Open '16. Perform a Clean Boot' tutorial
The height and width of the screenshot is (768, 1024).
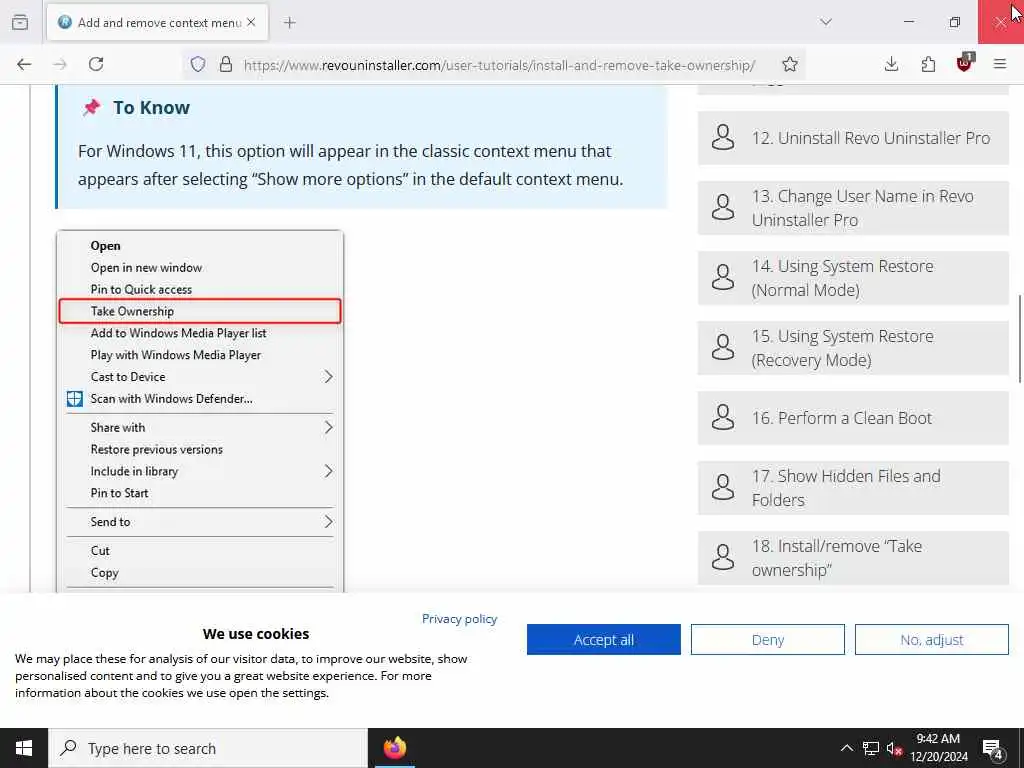click(x=853, y=418)
